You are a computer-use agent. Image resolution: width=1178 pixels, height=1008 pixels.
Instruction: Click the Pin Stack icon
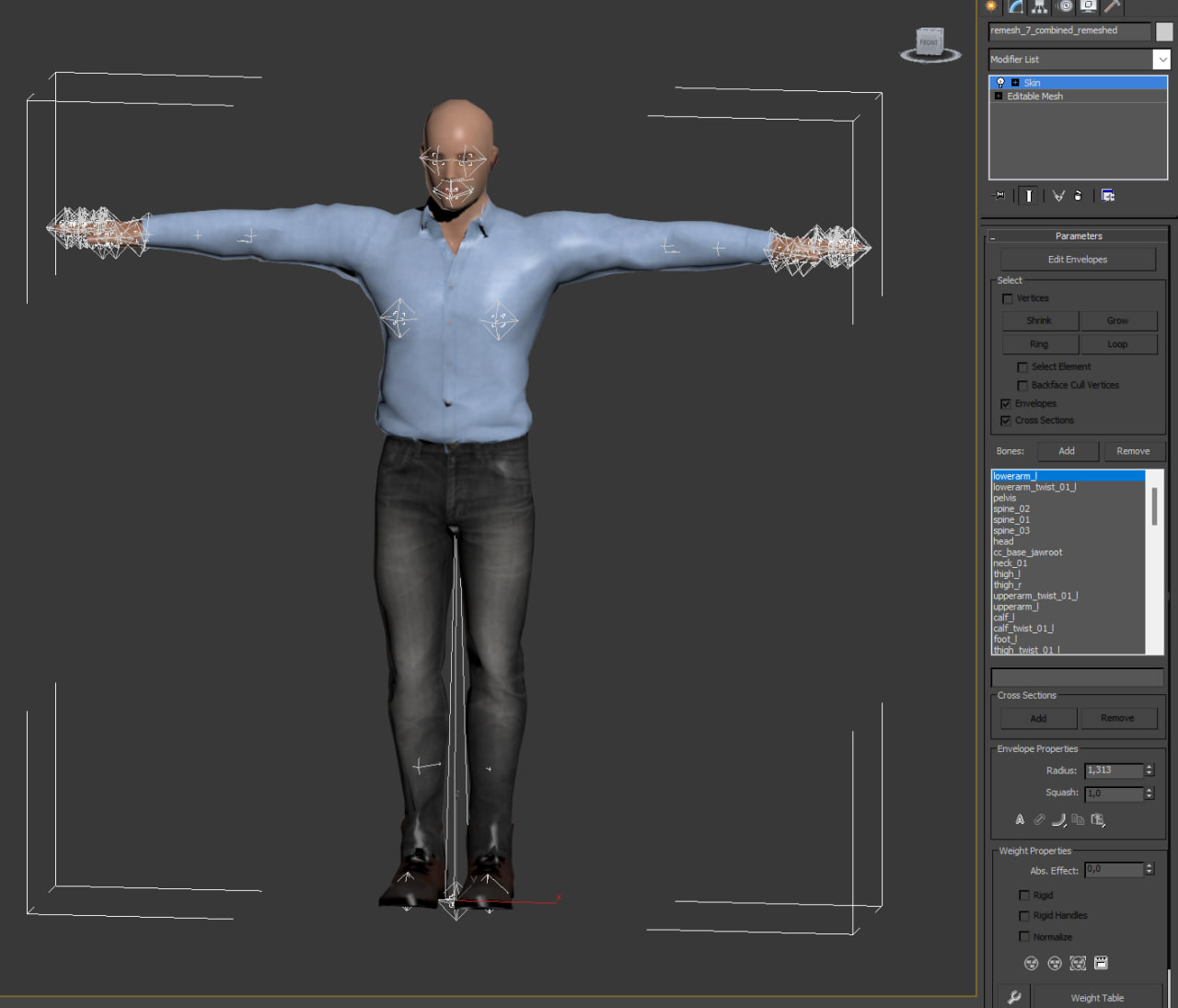999,195
